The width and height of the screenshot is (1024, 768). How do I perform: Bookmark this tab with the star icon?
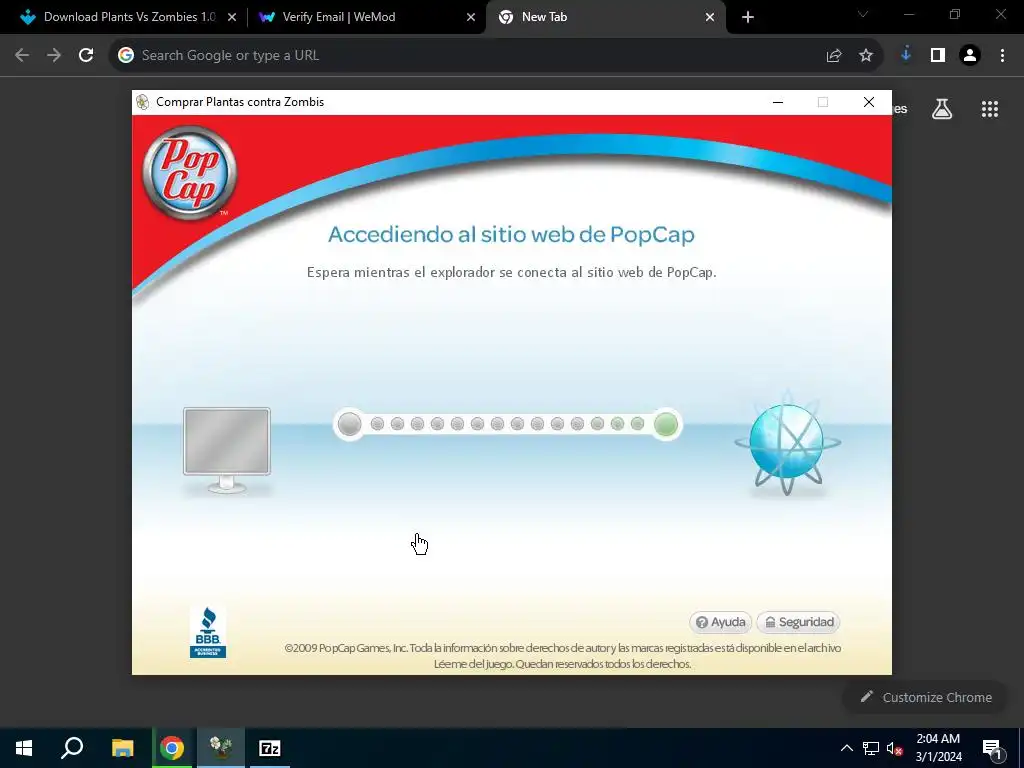point(866,56)
